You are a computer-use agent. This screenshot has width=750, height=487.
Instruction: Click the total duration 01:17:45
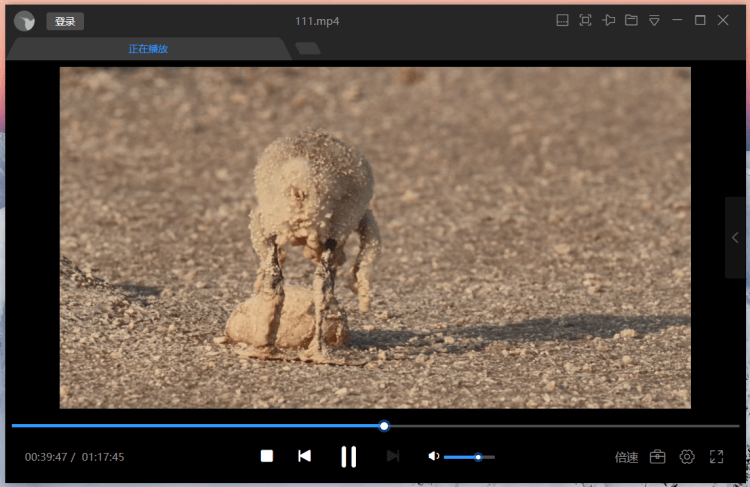(103, 457)
